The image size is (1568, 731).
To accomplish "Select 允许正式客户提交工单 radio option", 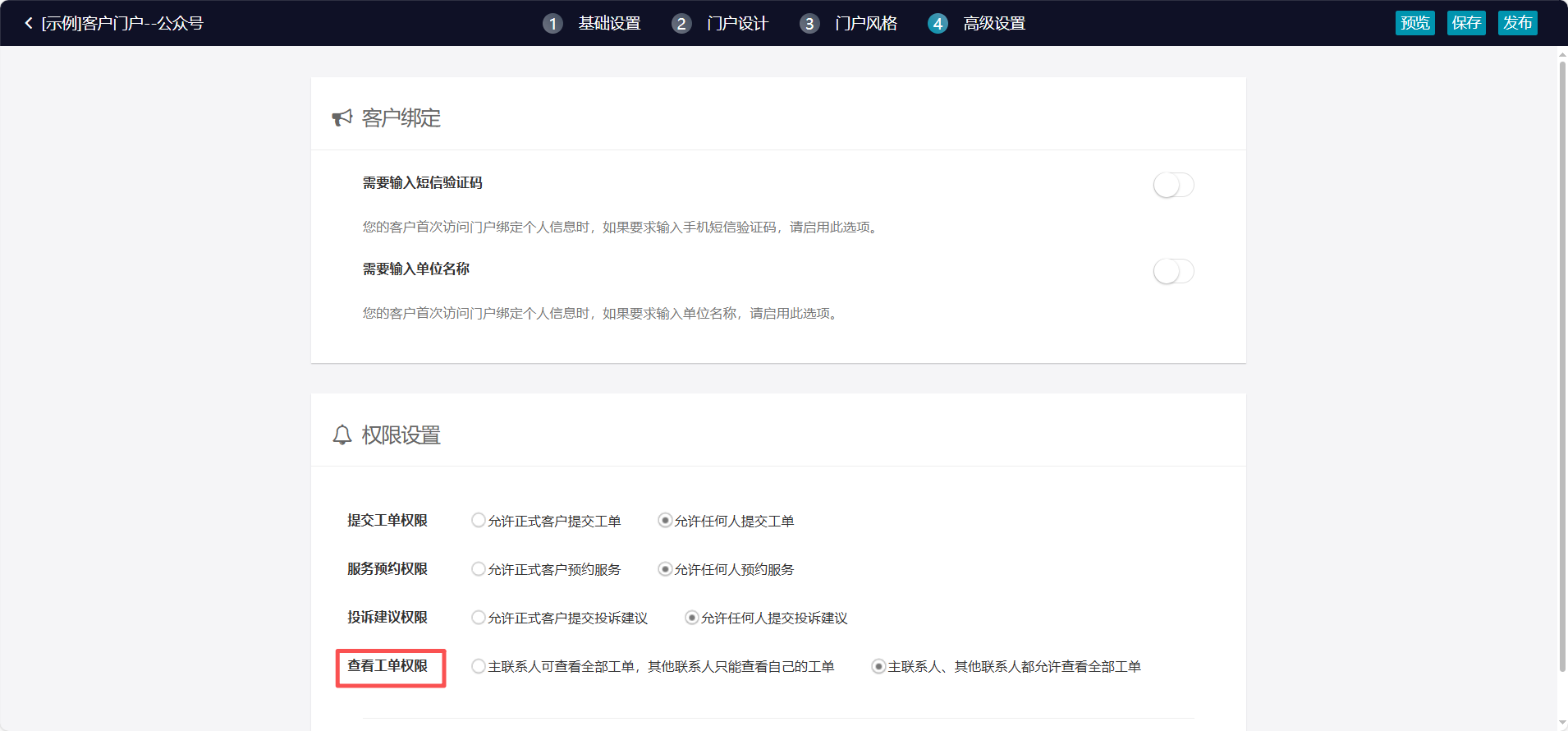I will [x=479, y=521].
